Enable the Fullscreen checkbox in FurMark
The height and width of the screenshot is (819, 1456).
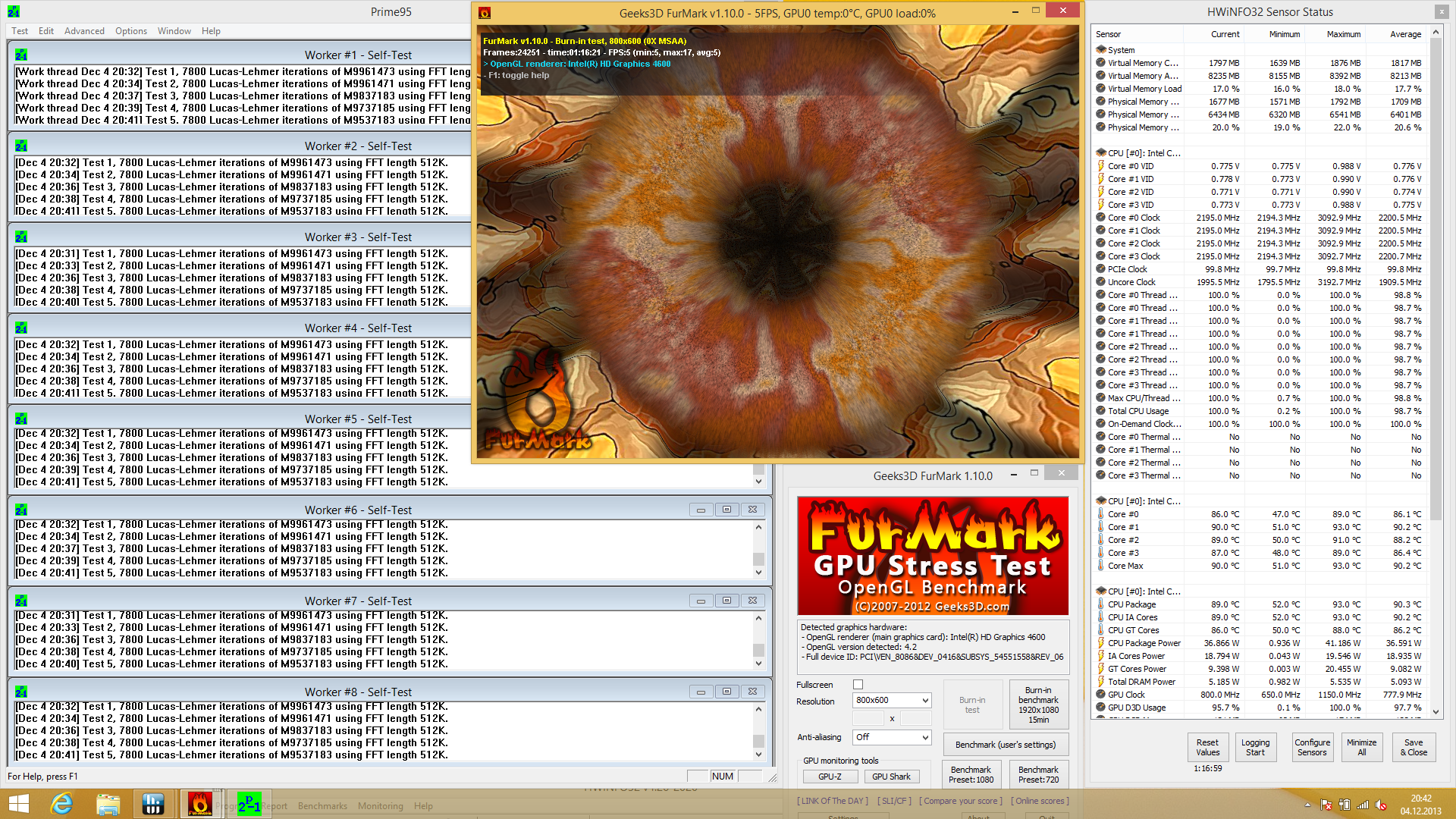tap(858, 685)
